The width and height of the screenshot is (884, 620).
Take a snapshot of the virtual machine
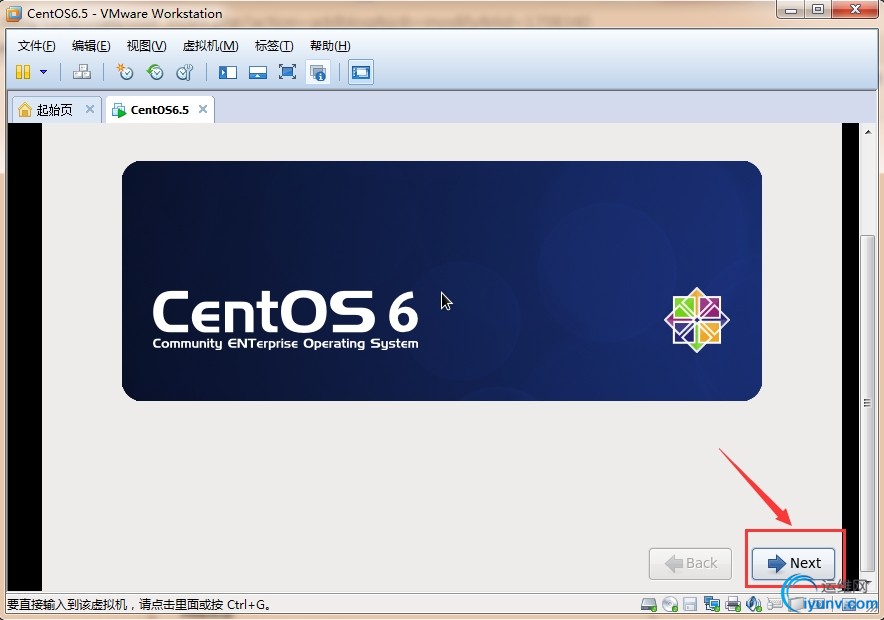(x=125, y=72)
